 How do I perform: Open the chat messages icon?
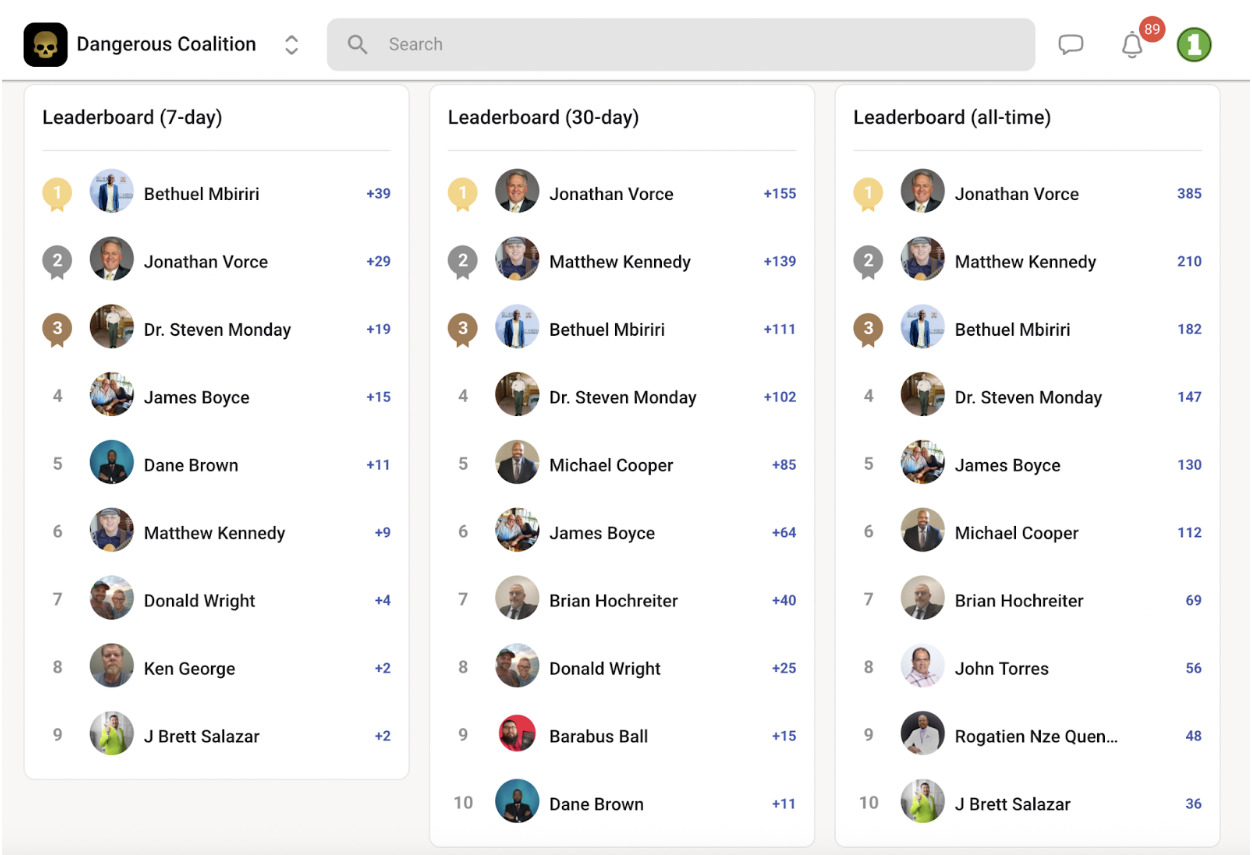point(1071,45)
